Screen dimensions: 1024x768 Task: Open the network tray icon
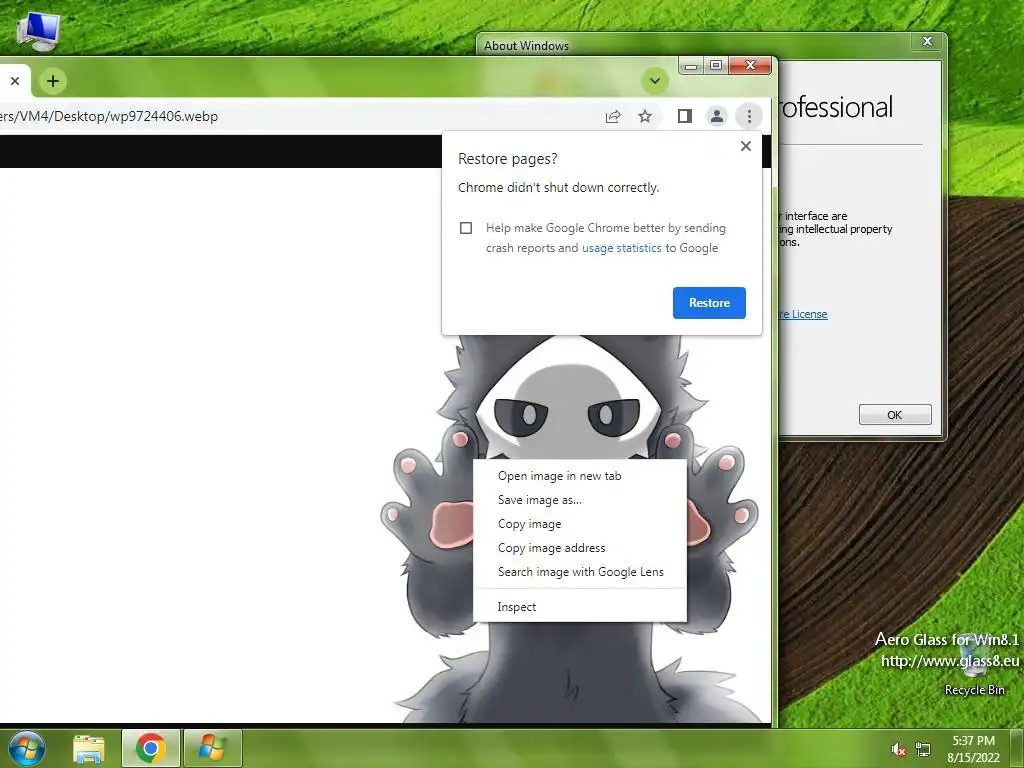coord(923,749)
